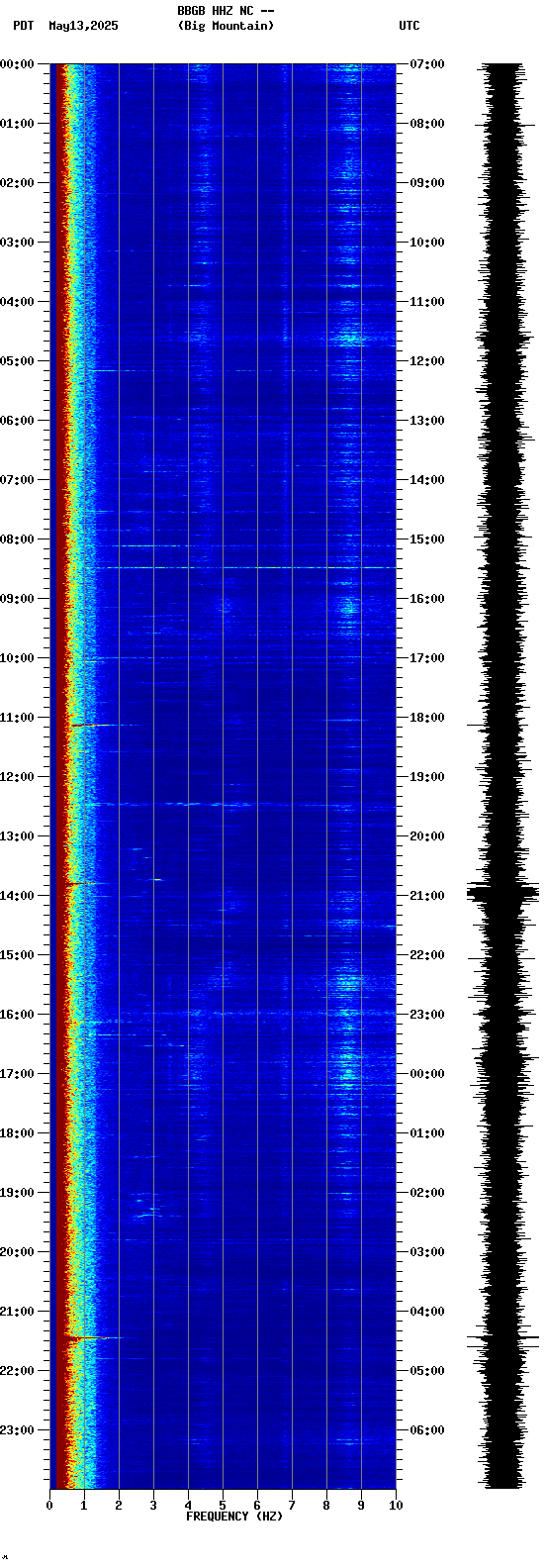546x1568 pixels.
Task: Click the PDT '21:00' time label
Action: click(x=17, y=1312)
